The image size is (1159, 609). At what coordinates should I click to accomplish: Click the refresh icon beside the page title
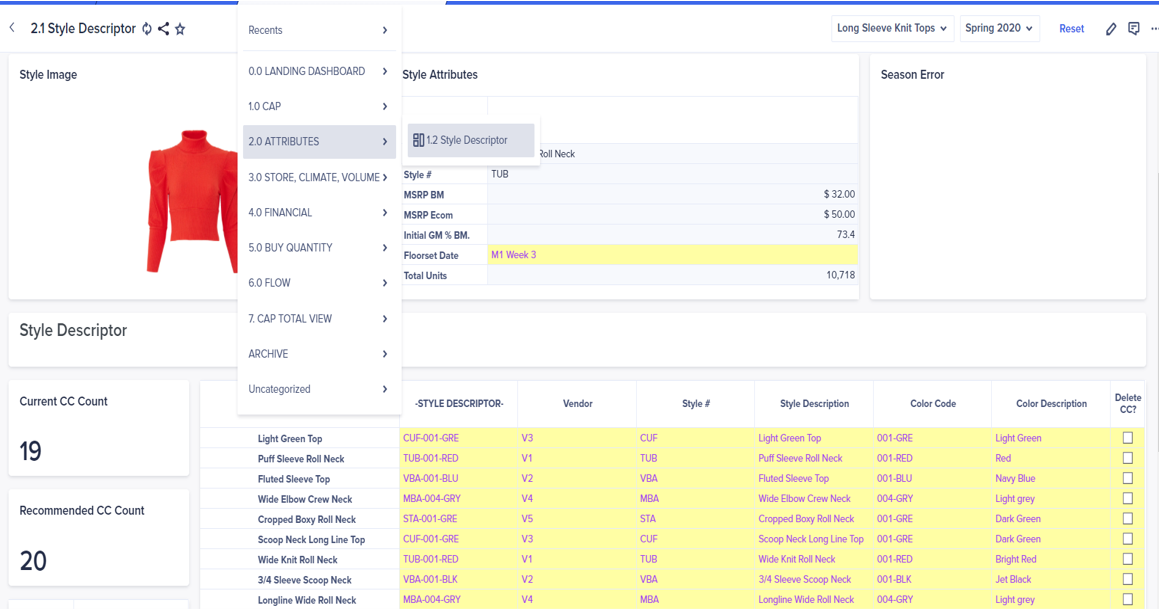click(x=146, y=29)
